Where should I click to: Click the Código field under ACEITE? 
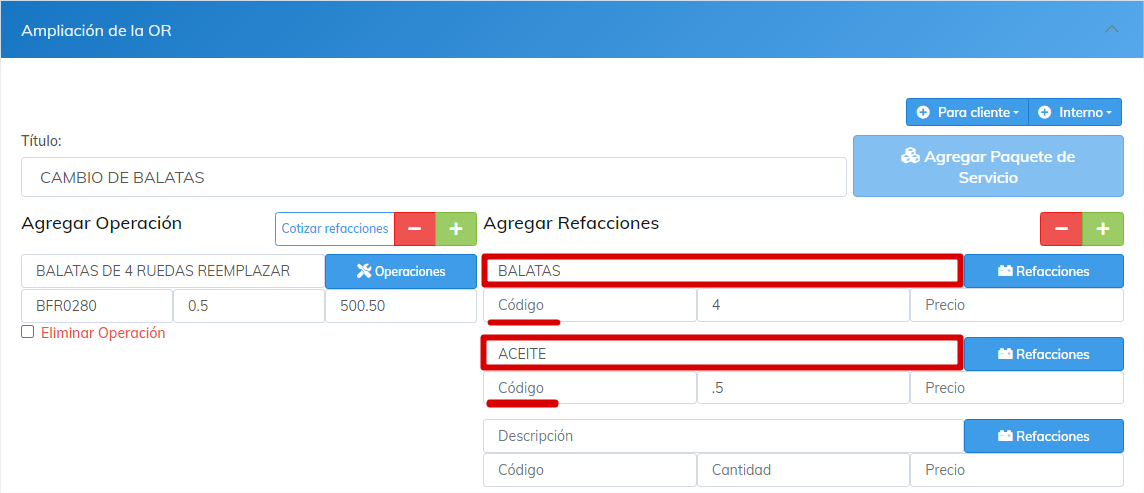pos(589,388)
